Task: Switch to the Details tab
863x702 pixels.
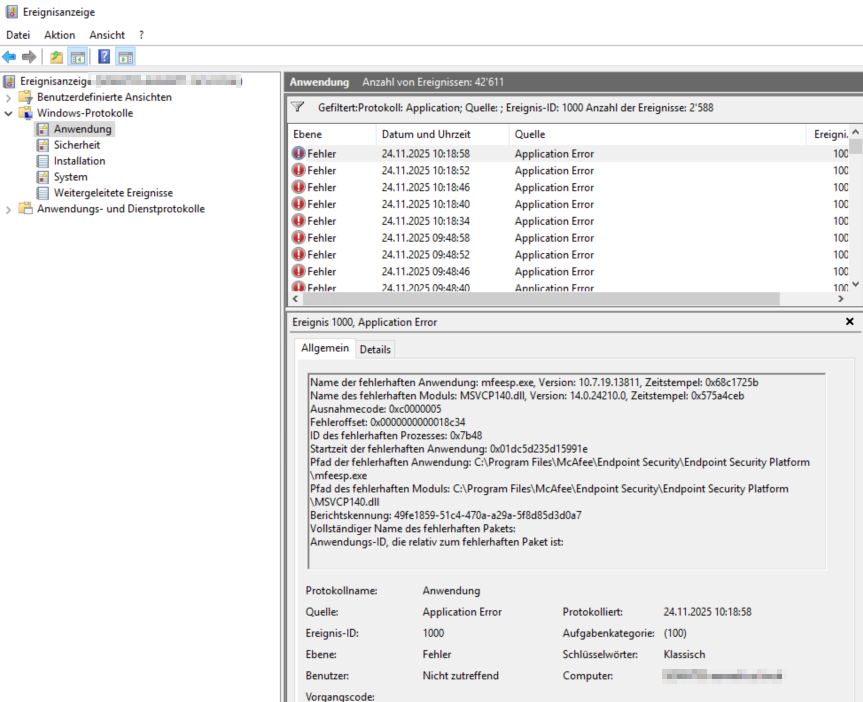Action: point(375,349)
